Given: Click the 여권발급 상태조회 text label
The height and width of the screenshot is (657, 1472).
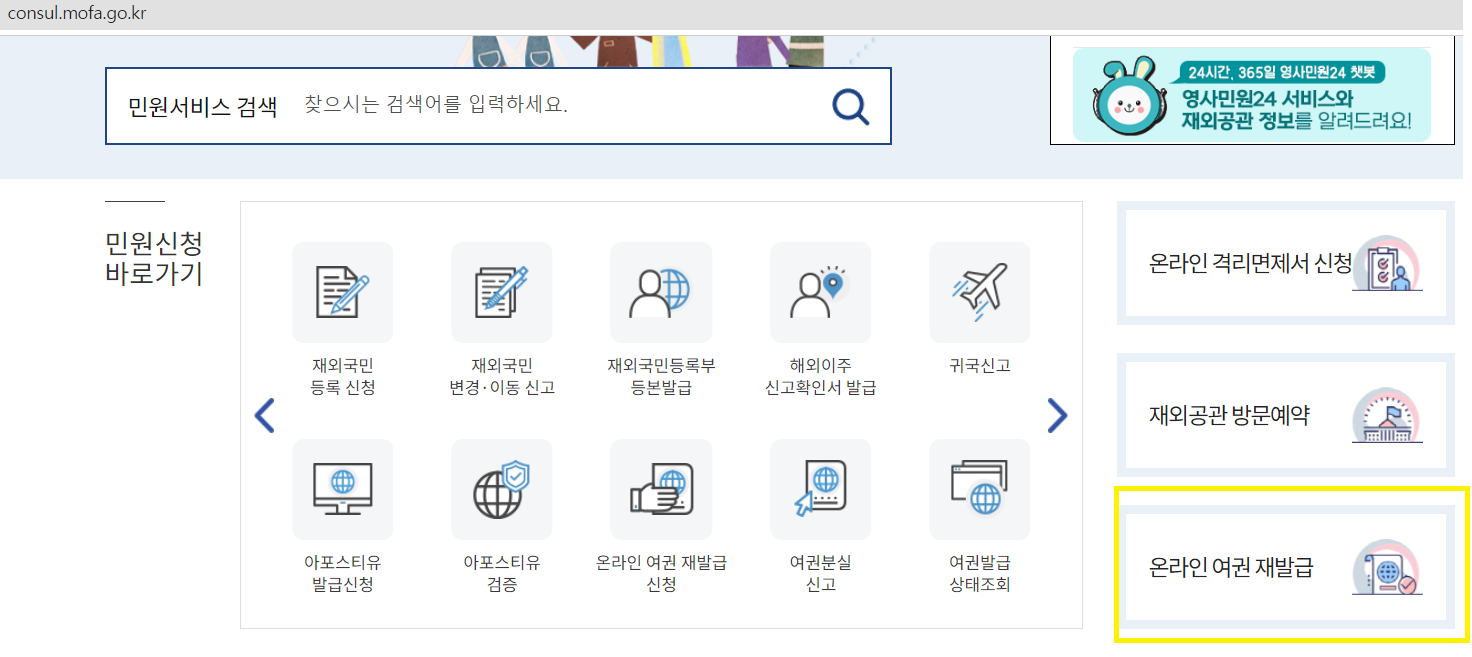Looking at the screenshot, I should [980, 573].
